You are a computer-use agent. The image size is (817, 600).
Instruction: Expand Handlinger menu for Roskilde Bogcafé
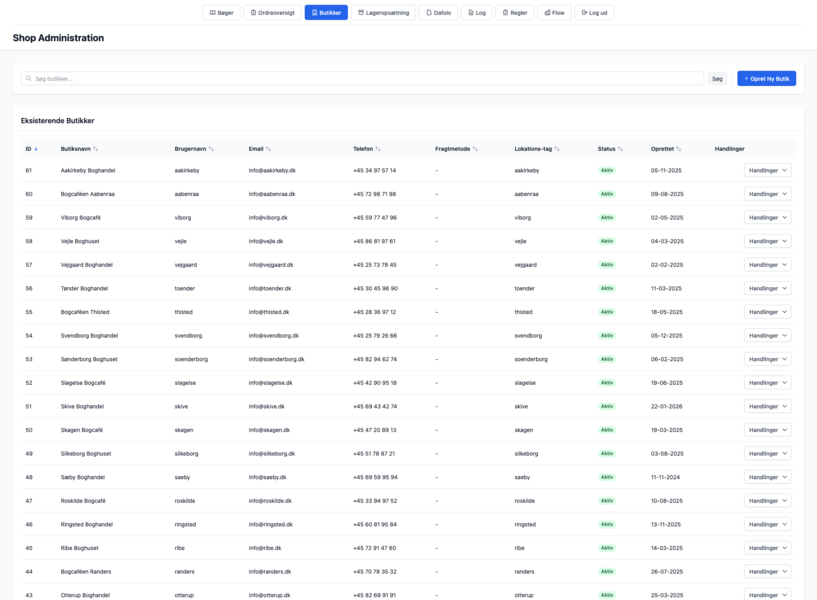(767, 500)
